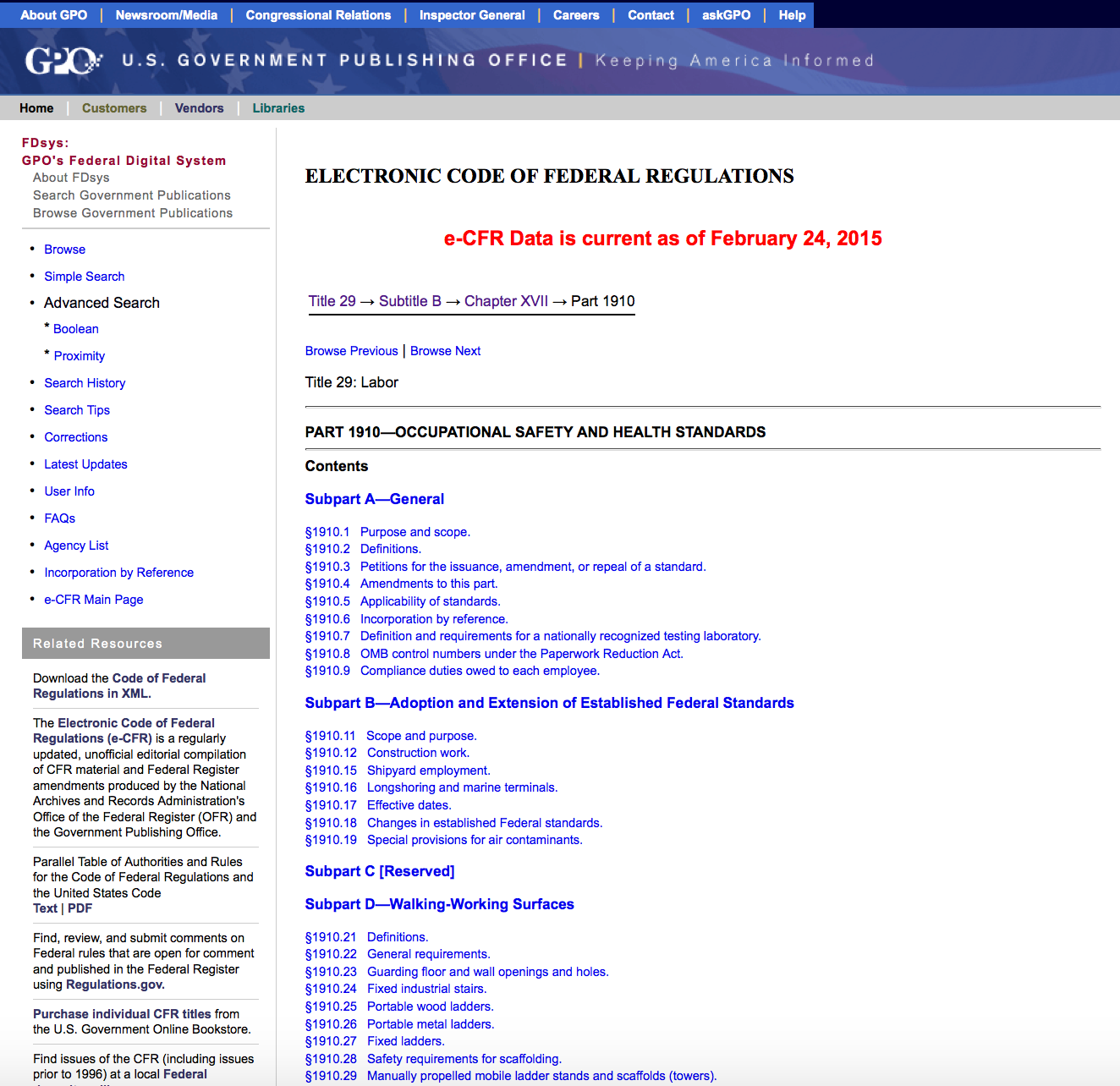Select the Home tab
The height and width of the screenshot is (1086, 1120).
coord(36,108)
